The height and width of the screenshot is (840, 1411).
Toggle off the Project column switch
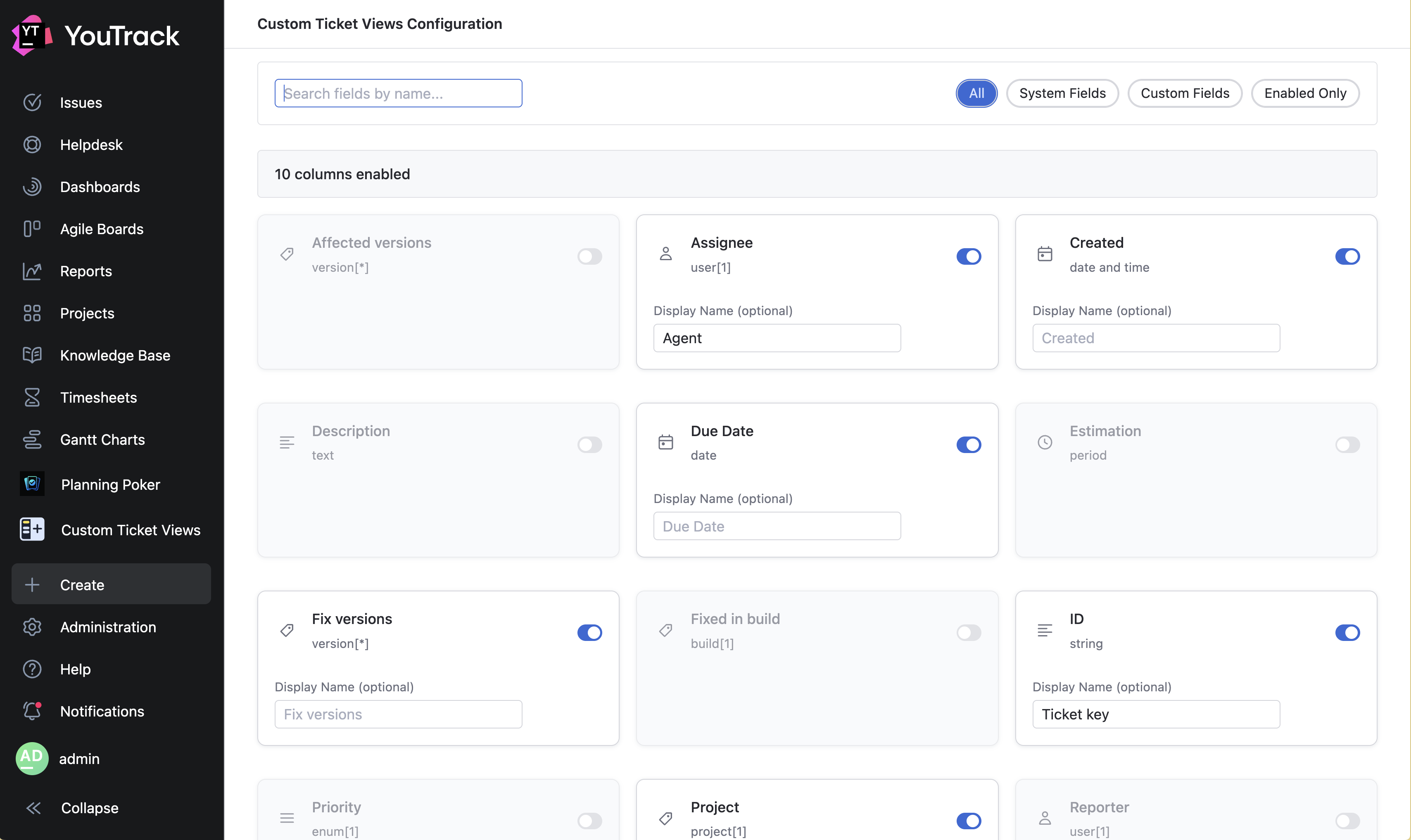click(x=968, y=821)
